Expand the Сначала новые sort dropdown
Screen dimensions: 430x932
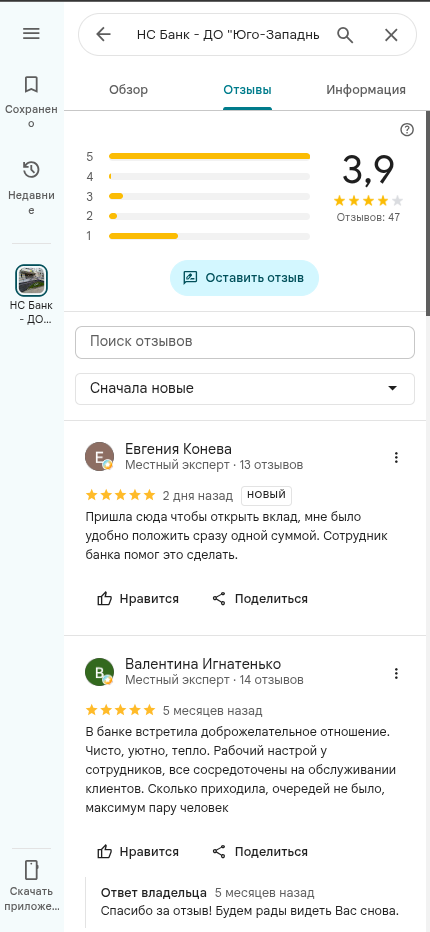pos(244,389)
